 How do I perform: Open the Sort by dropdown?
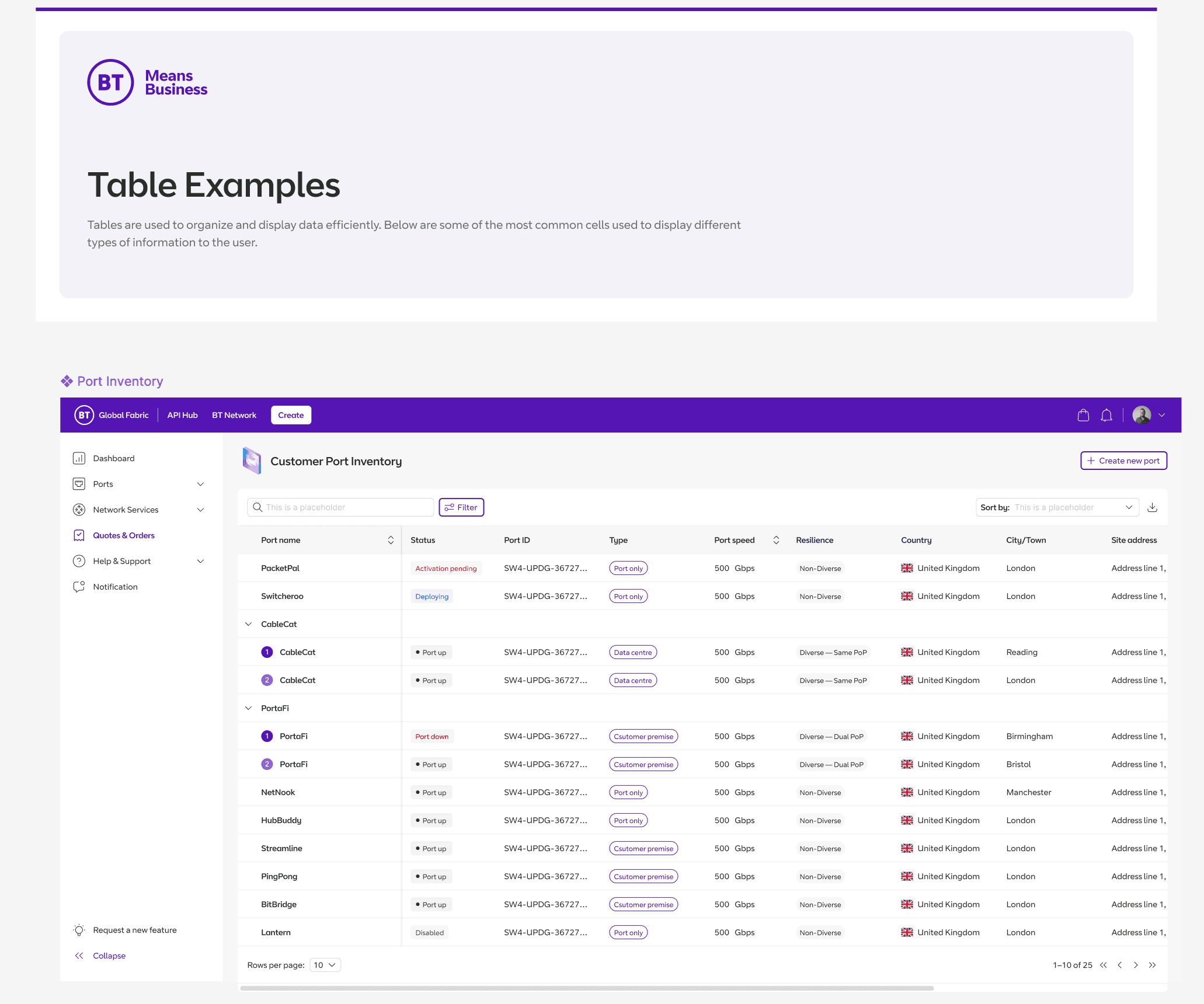pyautogui.click(x=1057, y=507)
